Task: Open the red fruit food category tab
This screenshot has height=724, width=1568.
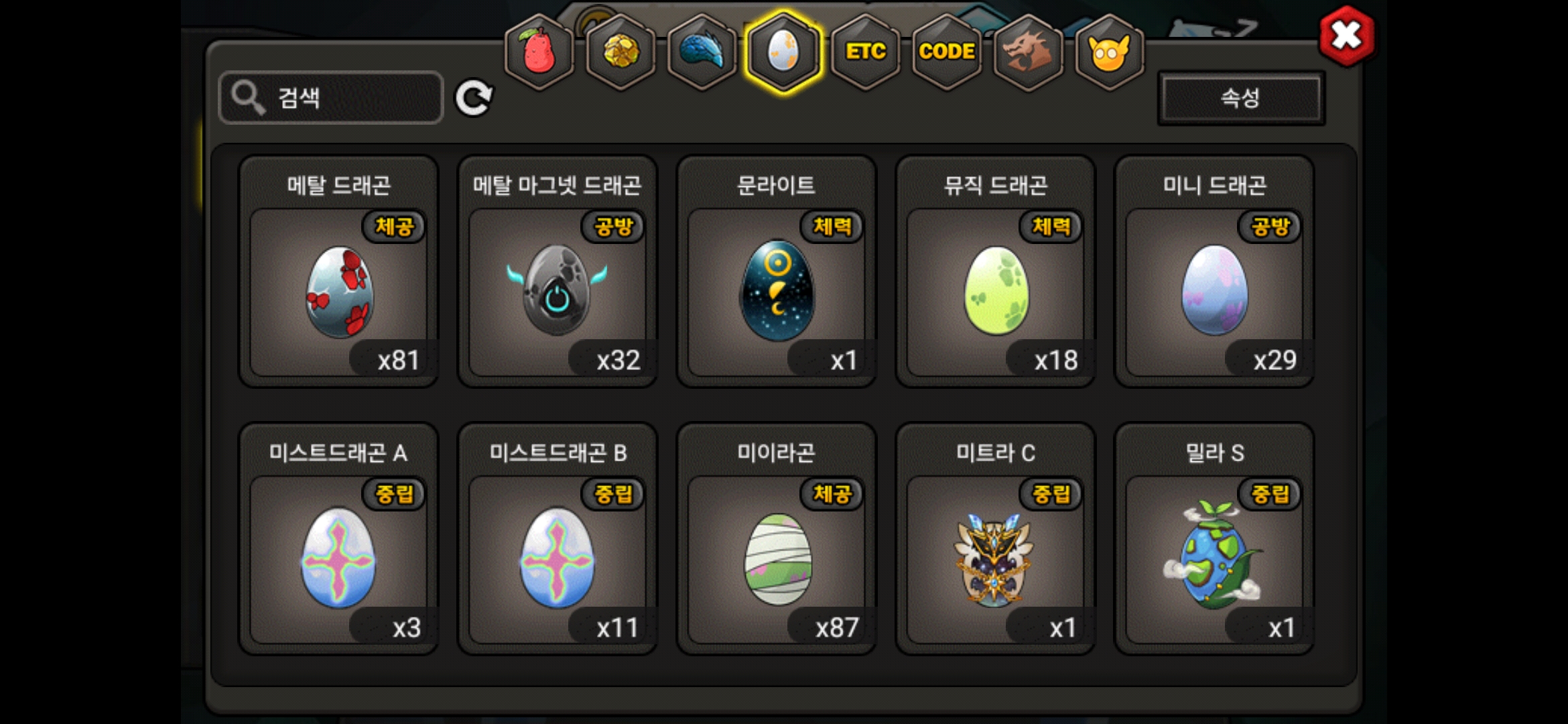Action: click(539, 52)
